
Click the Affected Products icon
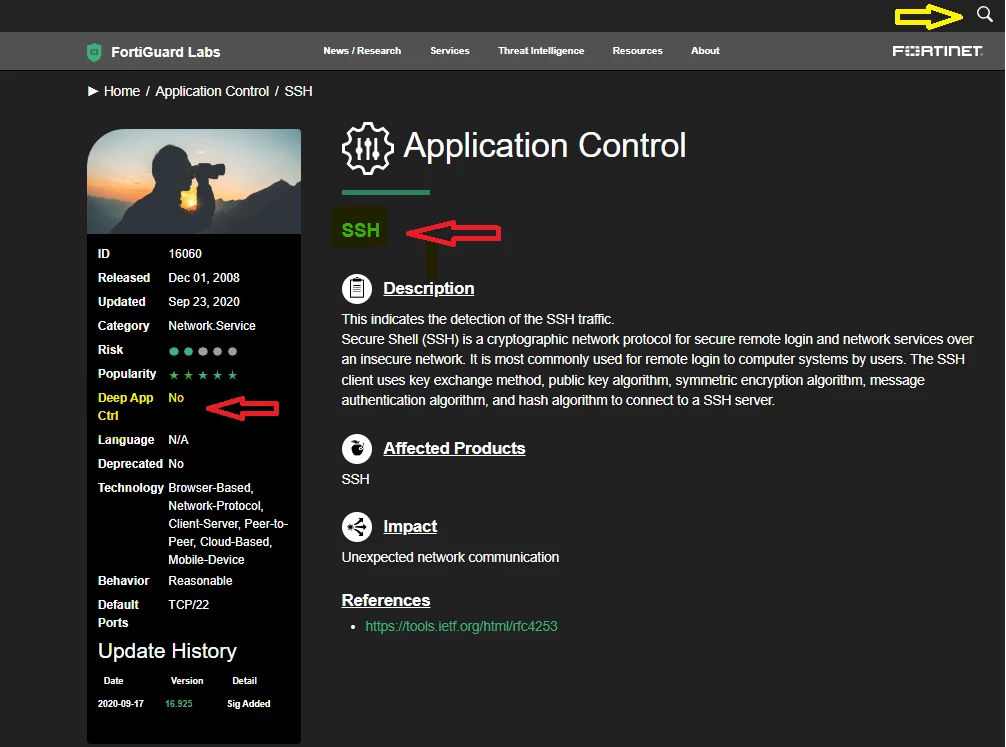pyautogui.click(x=357, y=449)
